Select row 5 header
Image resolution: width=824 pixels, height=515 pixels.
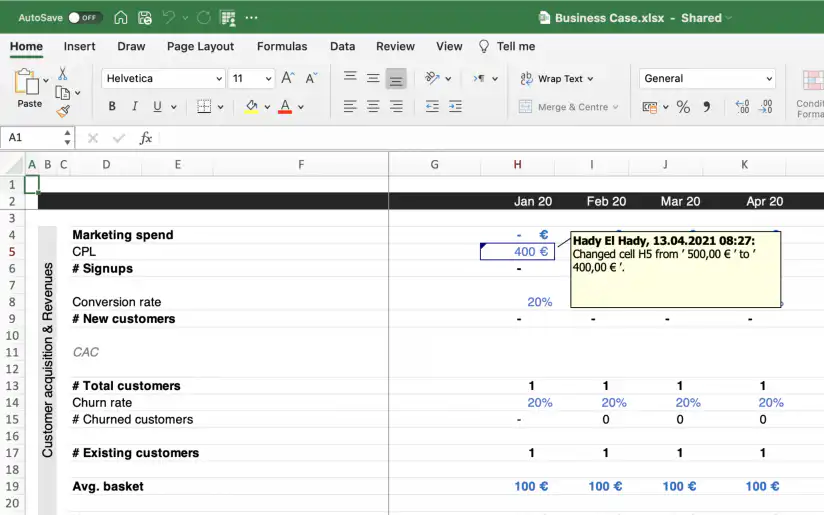(12, 252)
